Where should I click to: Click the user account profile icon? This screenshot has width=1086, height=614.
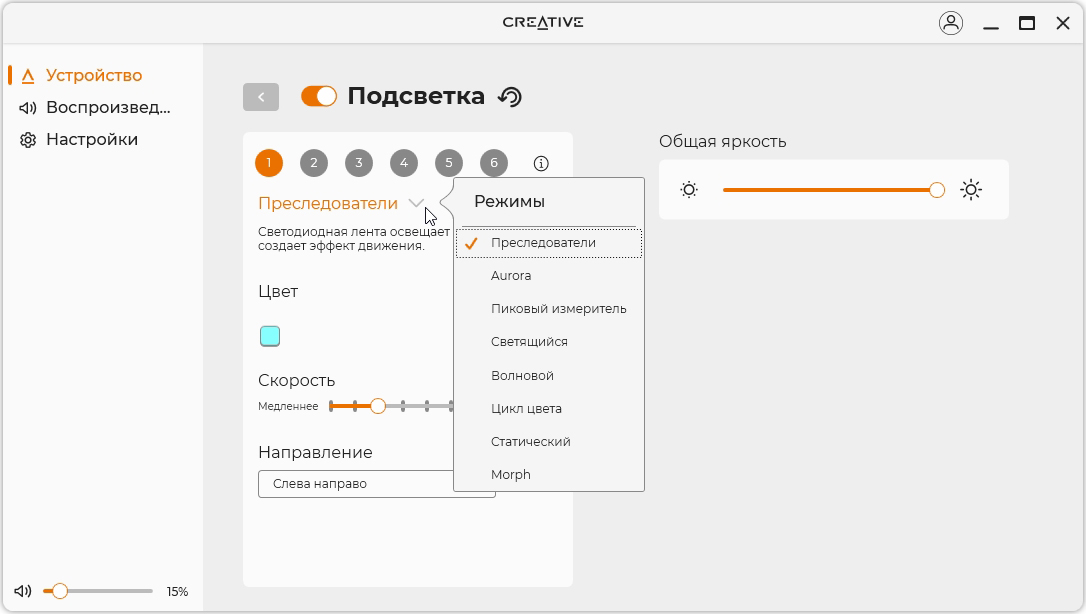coord(950,23)
